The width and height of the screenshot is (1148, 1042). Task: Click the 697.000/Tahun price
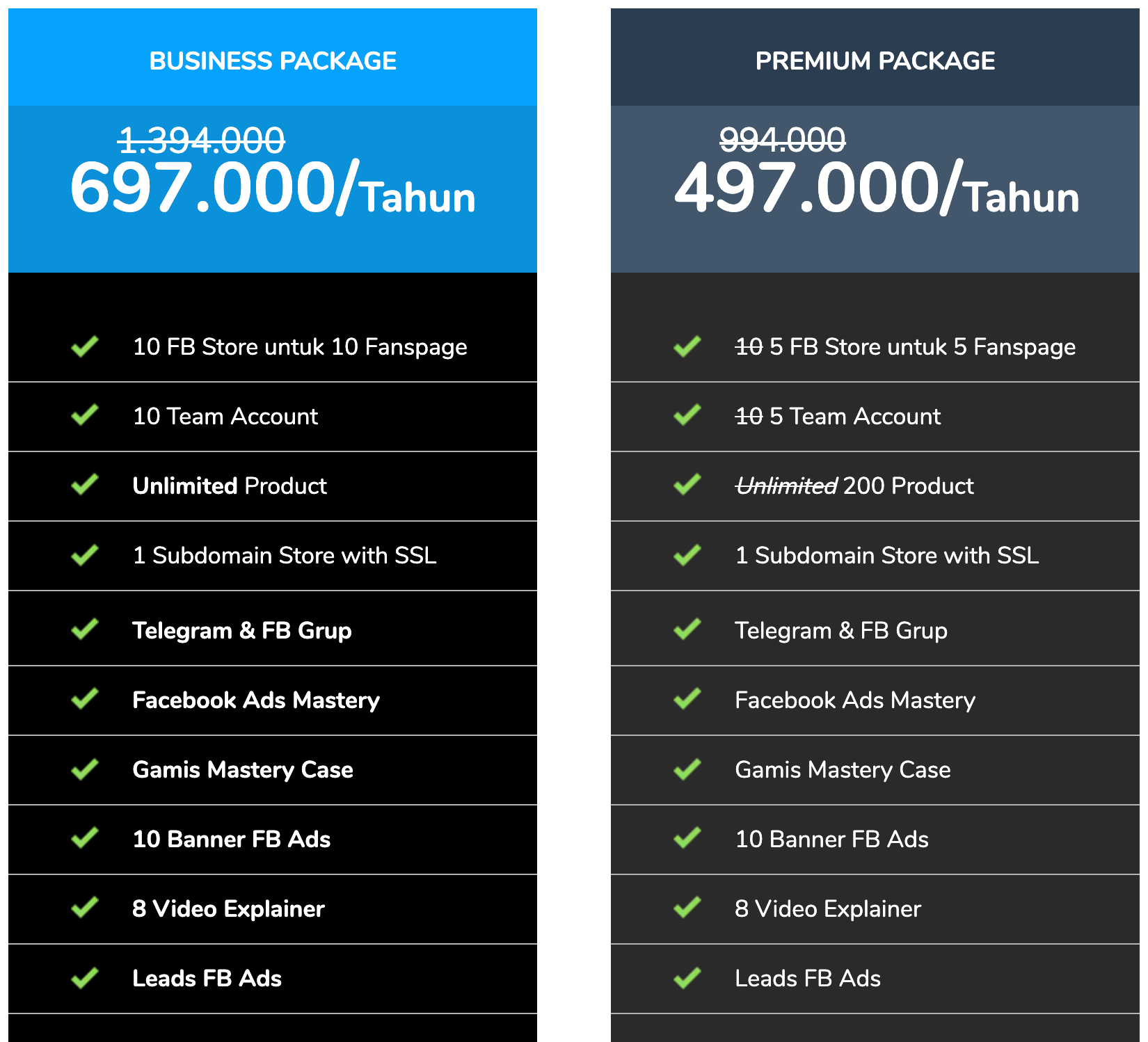point(273,188)
